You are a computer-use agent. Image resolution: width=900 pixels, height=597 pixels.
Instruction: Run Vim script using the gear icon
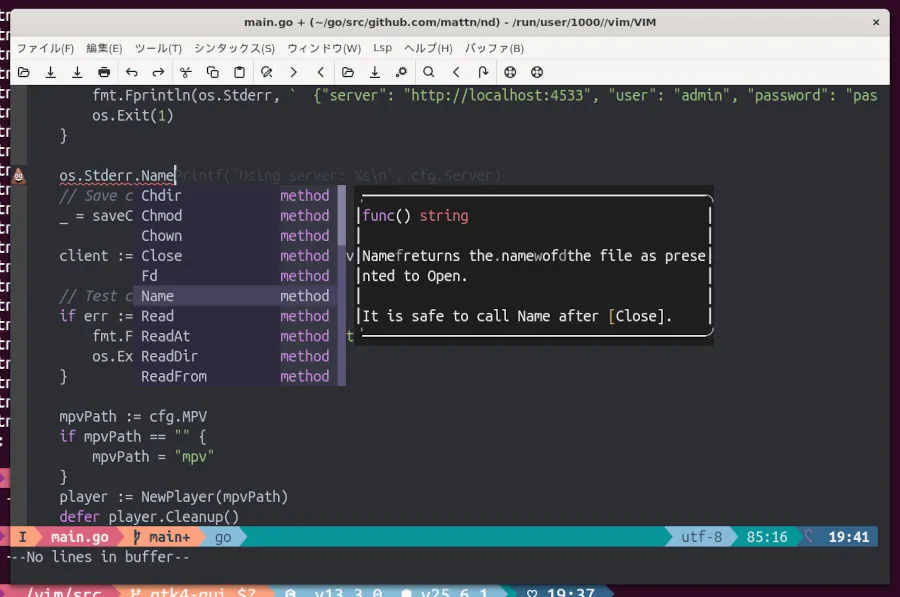[401, 72]
